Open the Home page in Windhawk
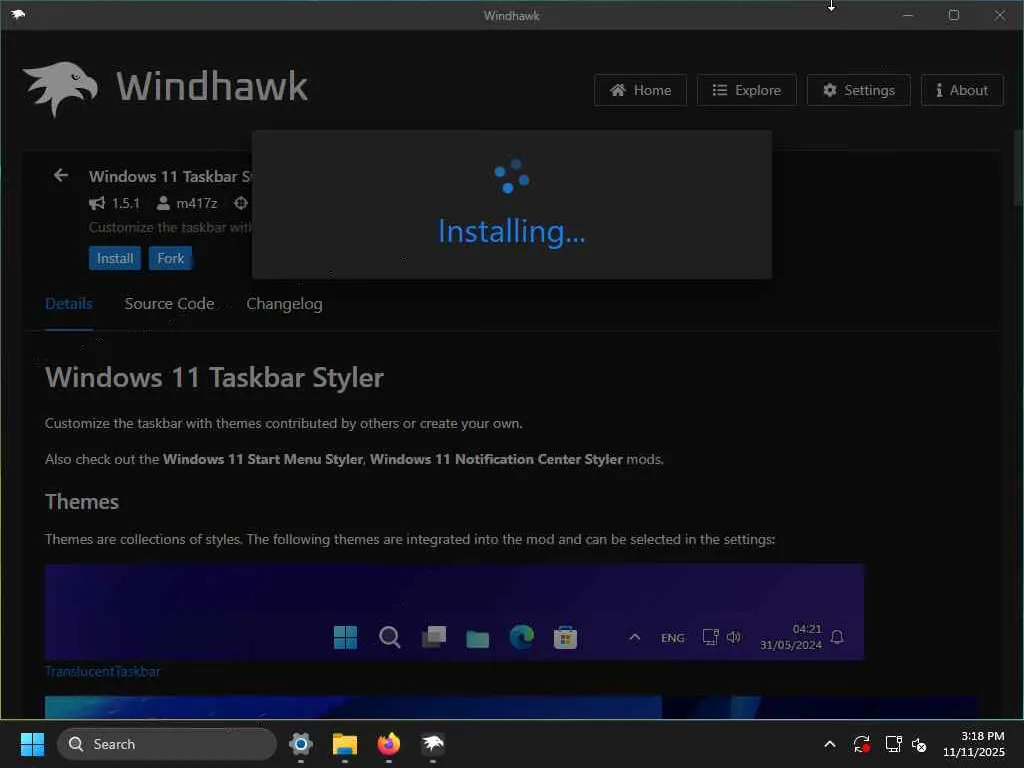The image size is (1024, 768). [640, 90]
